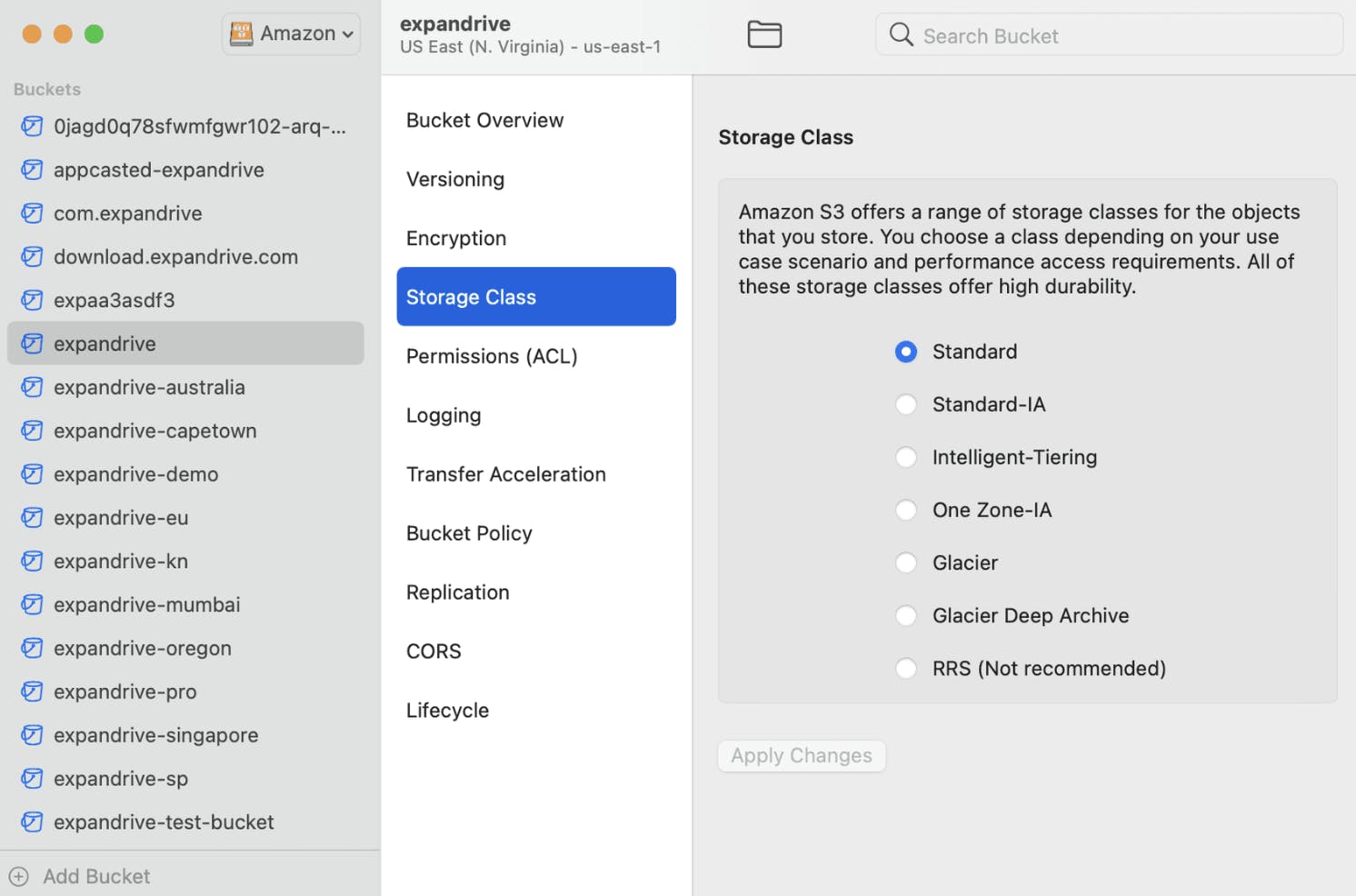Click the bucket icon next to expandrive-eu
The width and height of the screenshot is (1356, 896).
tap(32, 518)
